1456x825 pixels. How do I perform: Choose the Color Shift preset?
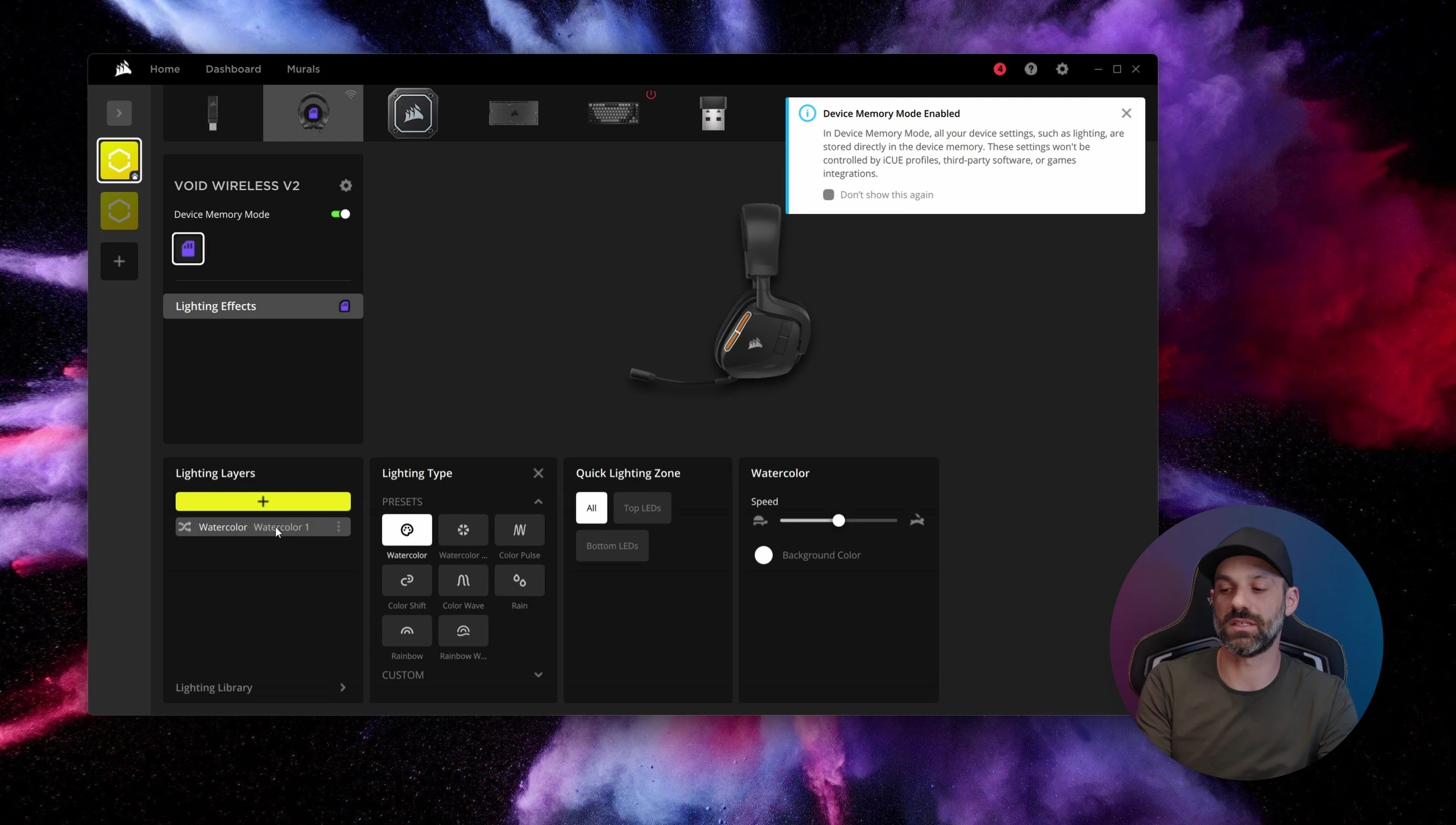click(x=407, y=580)
